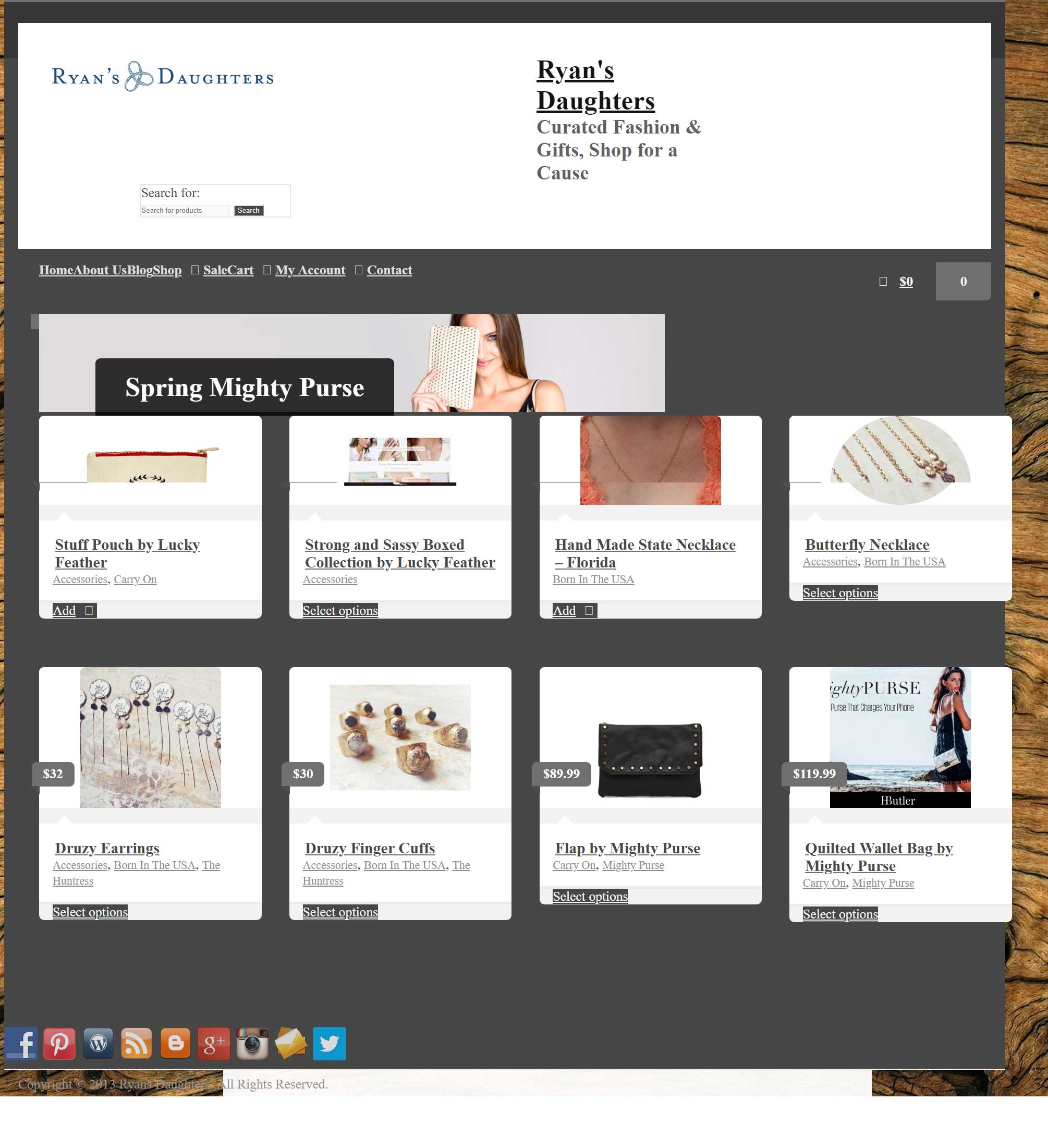
Task: Select options for Butterfly Necklace
Action: pos(840,593)
